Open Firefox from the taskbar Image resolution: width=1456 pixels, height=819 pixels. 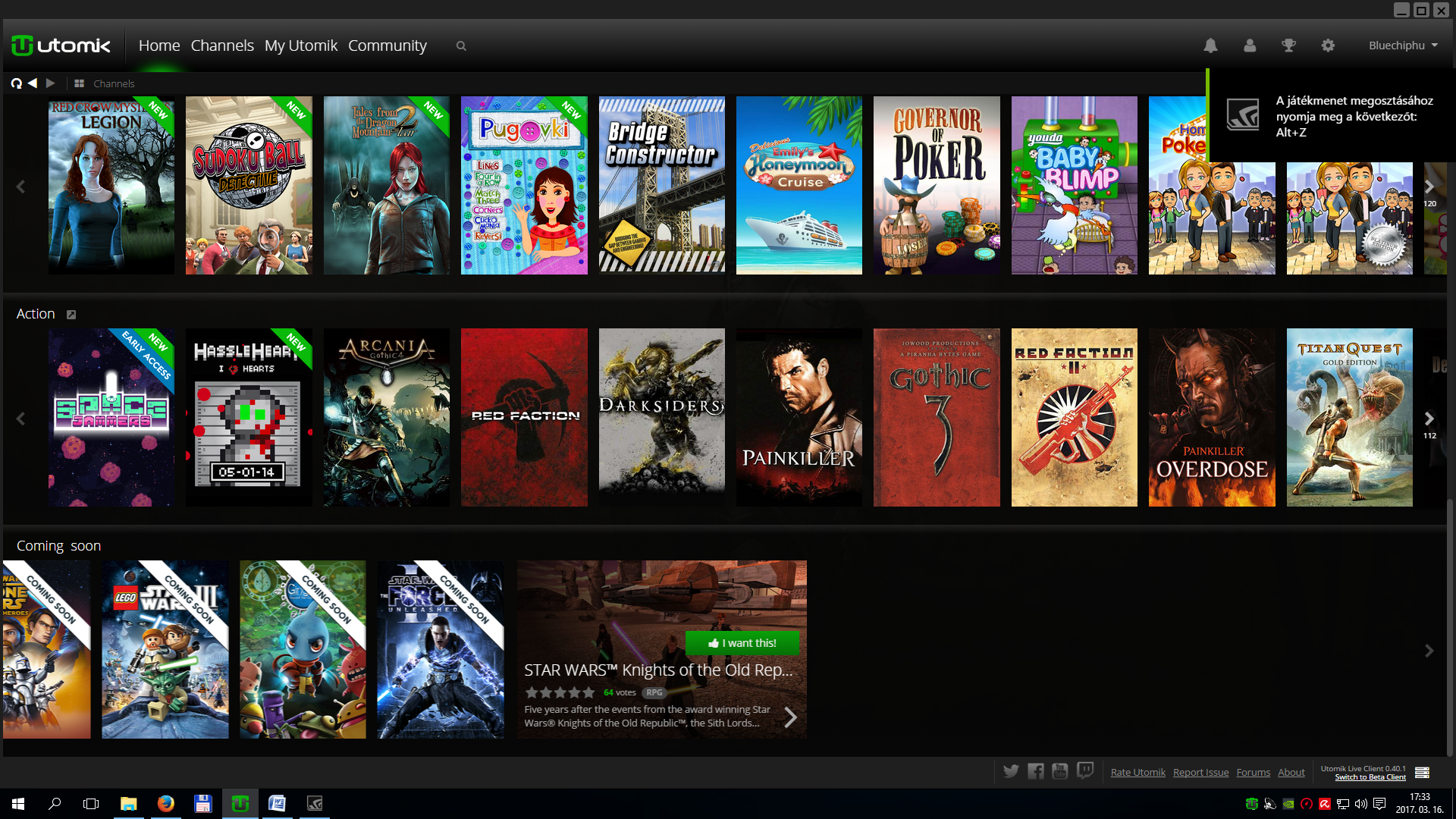pos(165,804)
